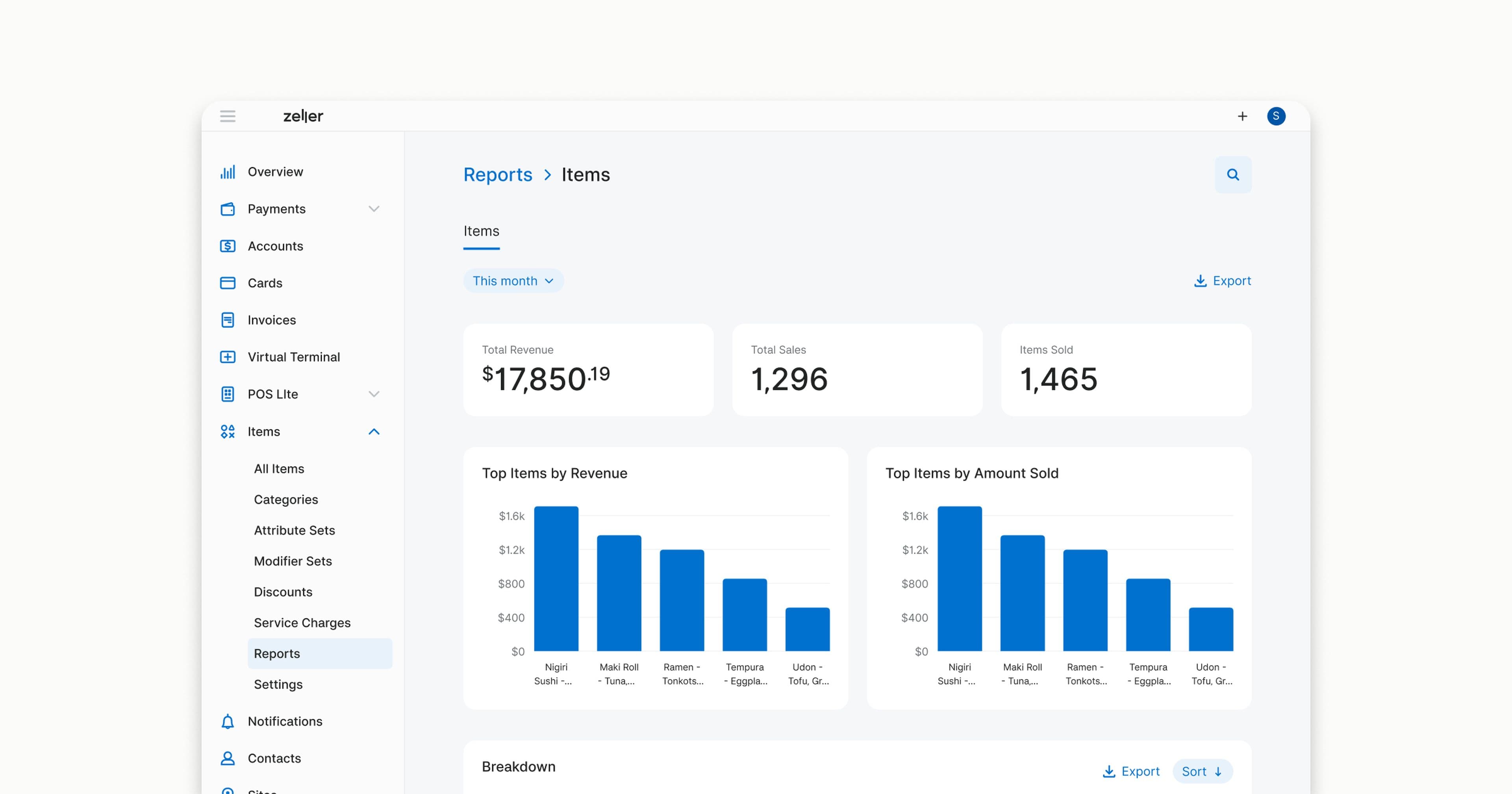Click the Sort down-arrow icon
Image resolution: width=1512 pixels, height=794 pixels.
point(1218,772)
